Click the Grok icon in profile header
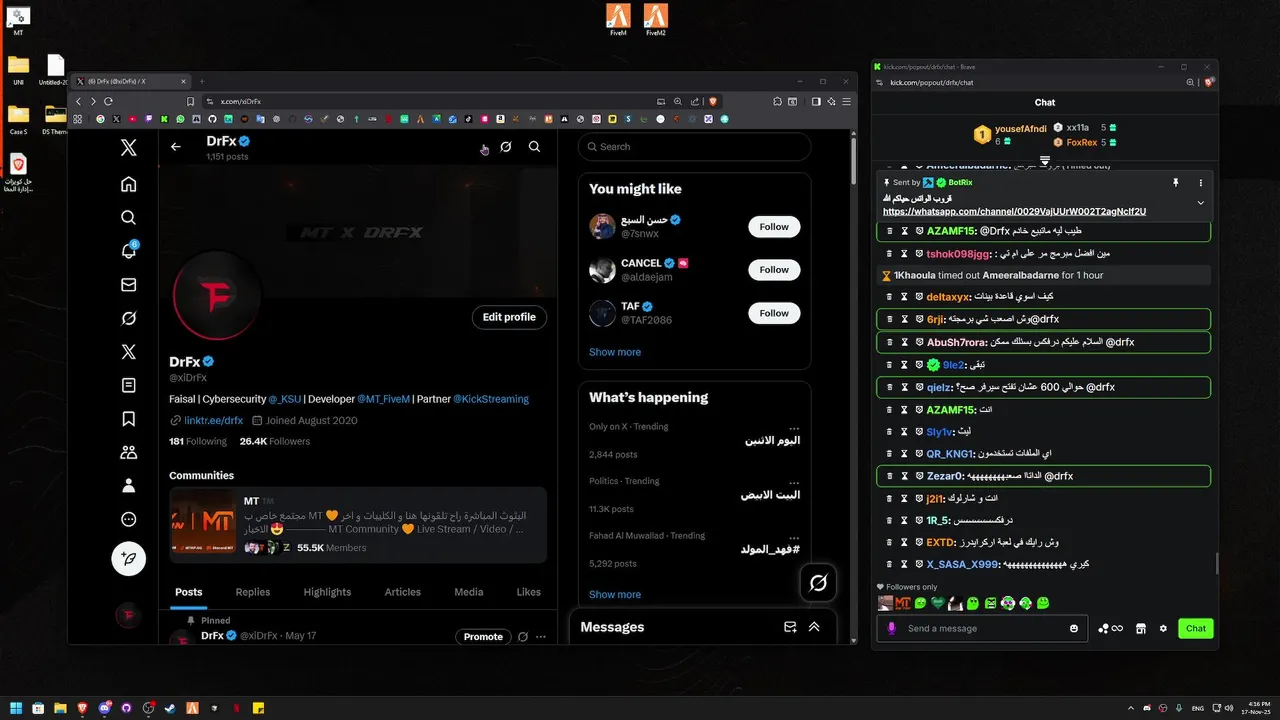Viewport: 1280px width, 720px height. [x=506, y=147]
